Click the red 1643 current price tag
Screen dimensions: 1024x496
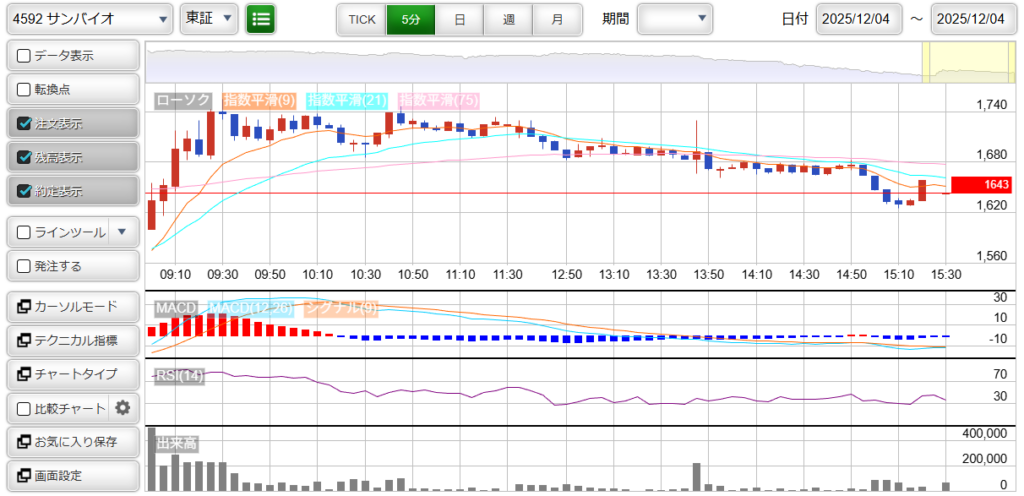point(982,185)
